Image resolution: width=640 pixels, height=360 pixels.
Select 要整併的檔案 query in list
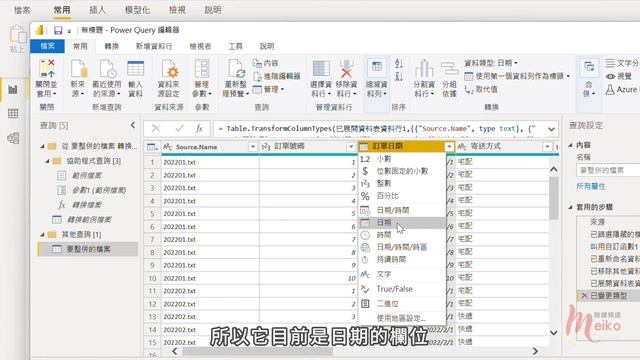[88, 249]
